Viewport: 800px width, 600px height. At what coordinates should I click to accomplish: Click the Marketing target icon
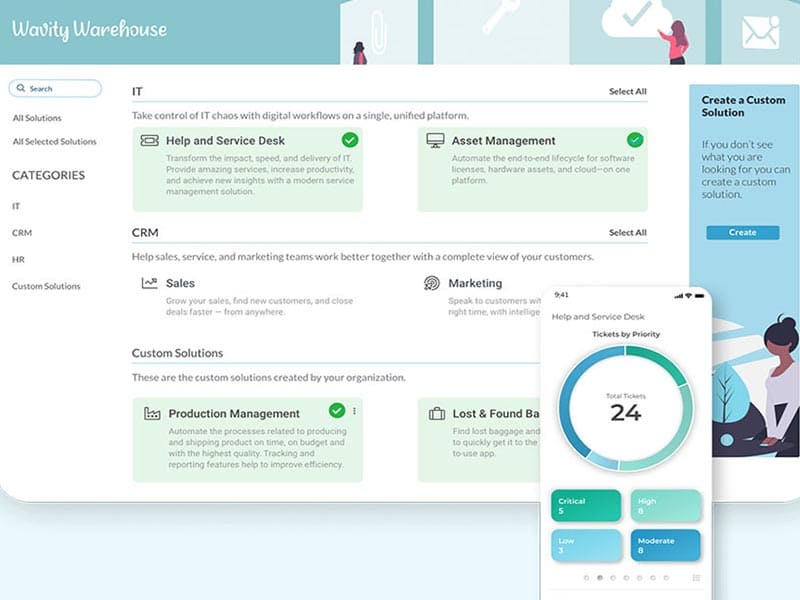pyautogui.click(x=432, y=283)
